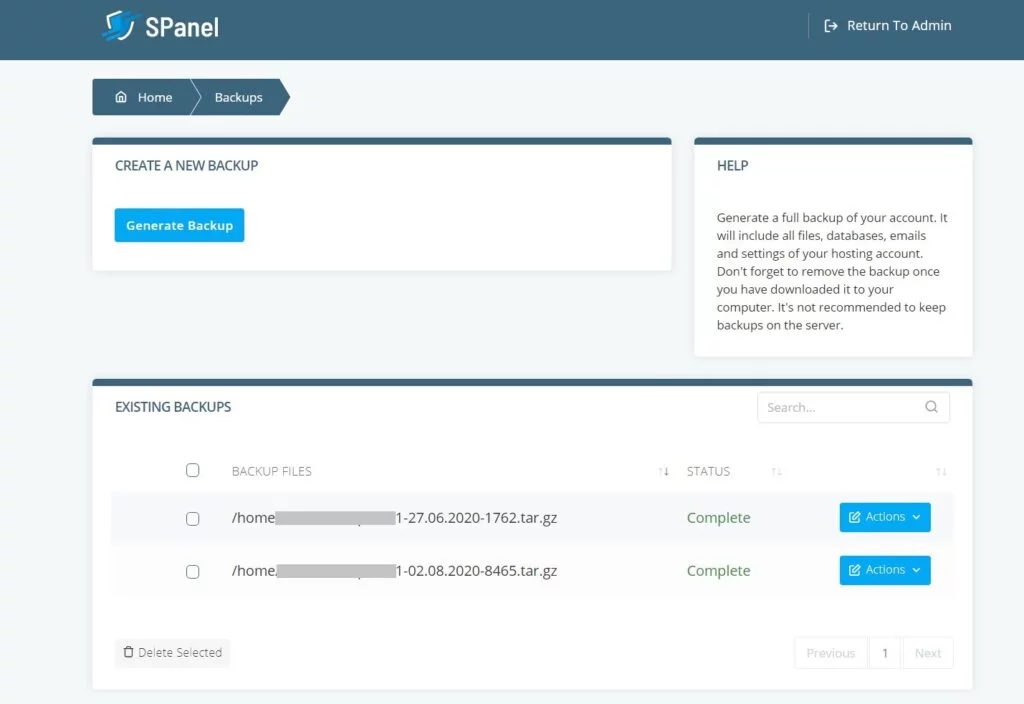
Task: Go to pagination page 1
Action: [x=885, y=653]
